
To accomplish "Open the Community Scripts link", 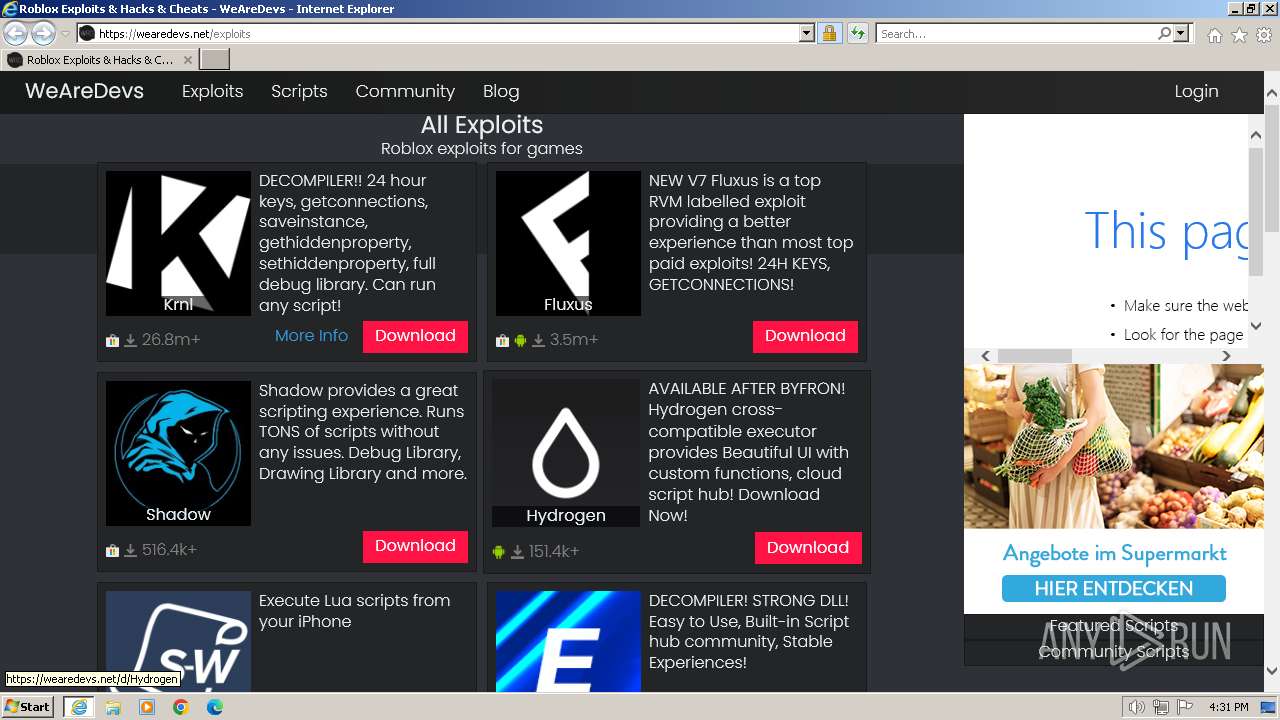I will (1113, 651).
